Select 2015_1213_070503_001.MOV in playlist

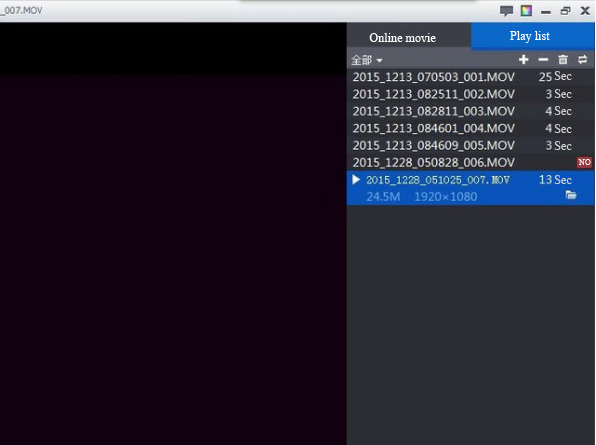click(471, 77)
